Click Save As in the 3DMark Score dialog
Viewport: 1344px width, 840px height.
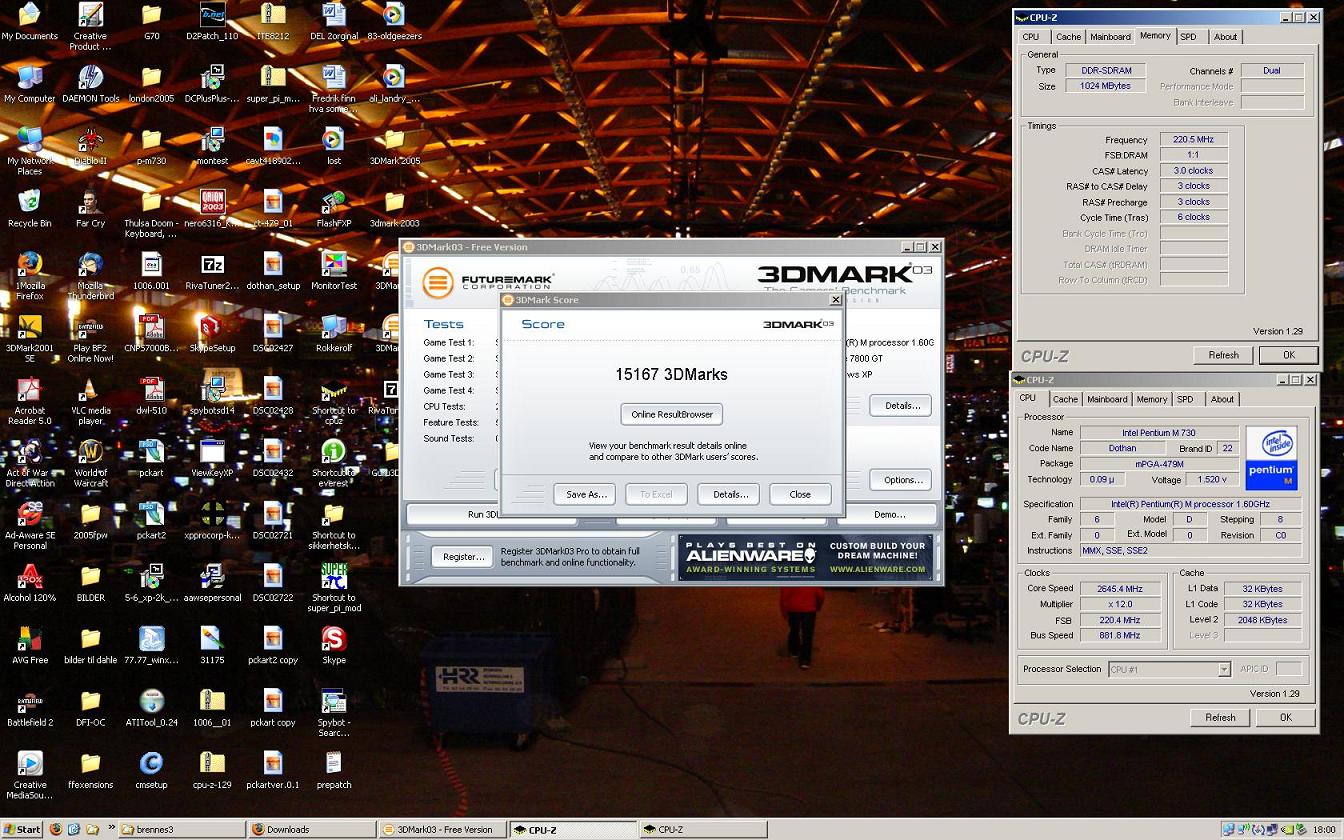[x=586, y=494]
